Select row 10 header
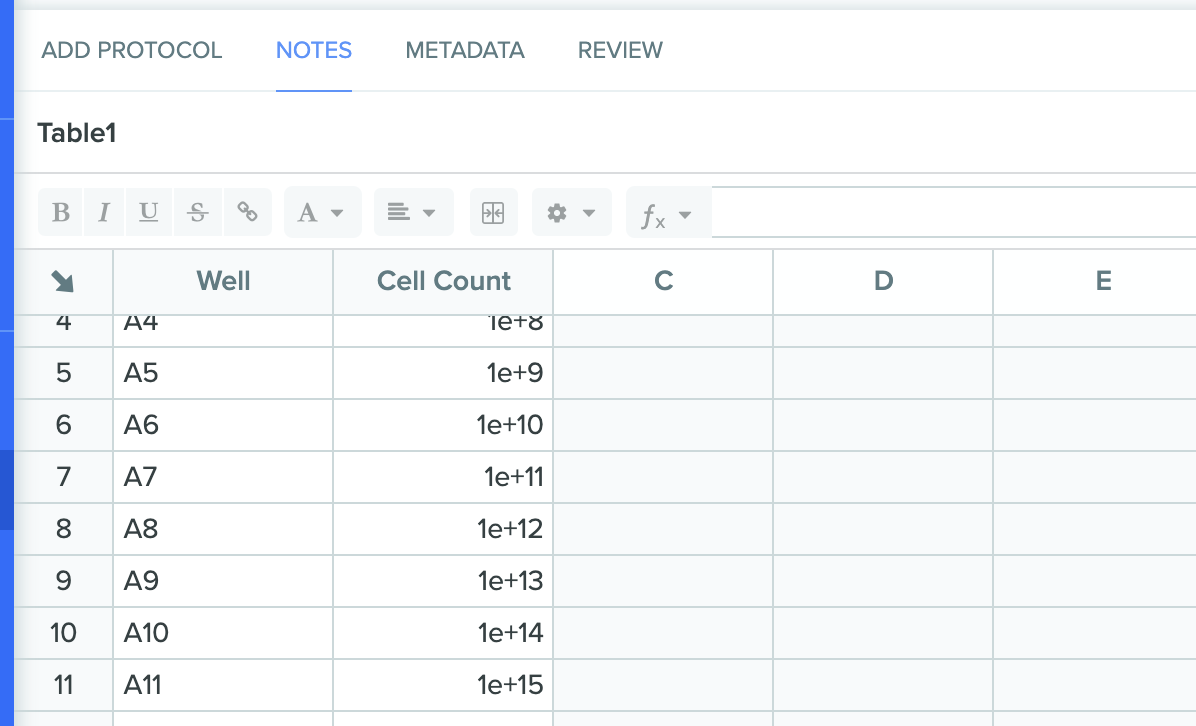The height and width of the screenshot is (726, 1196). pyautogui.click(x=63, y=633)
